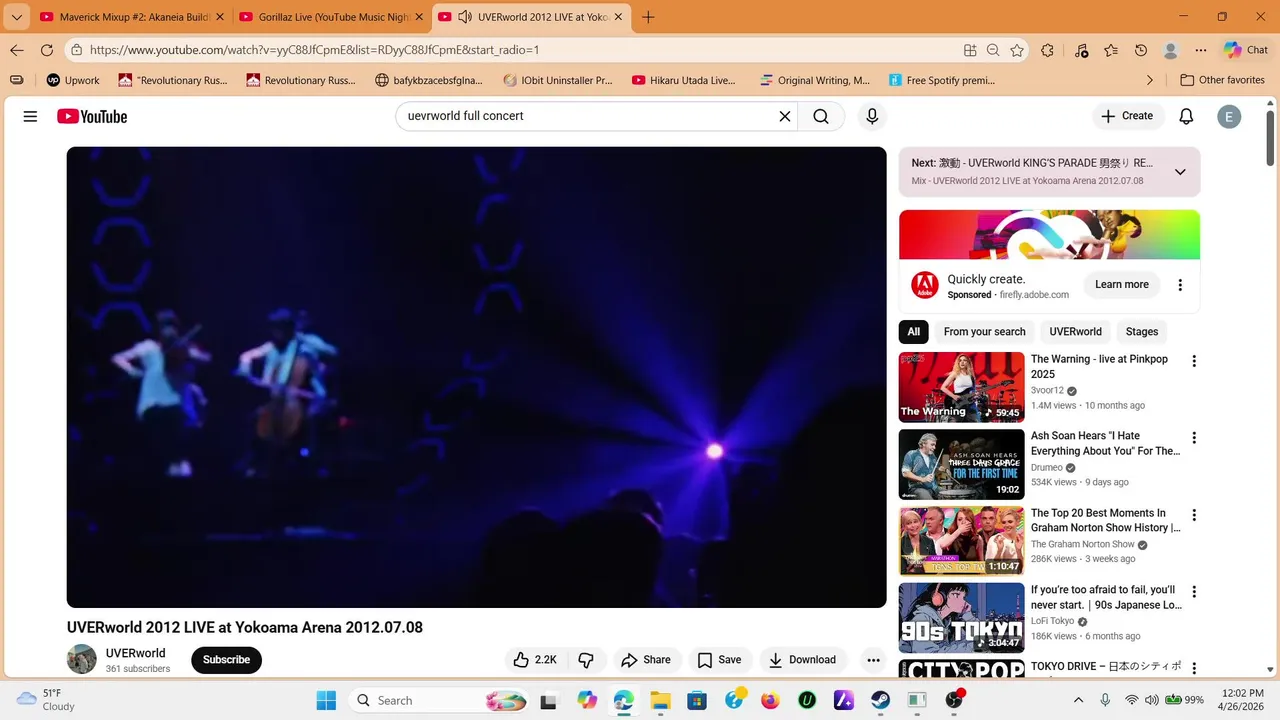Image resolution: width=1280 pixels, height=720 pixels.
Task: Open the Adobe ad options menu
Action: (1180, 285)
